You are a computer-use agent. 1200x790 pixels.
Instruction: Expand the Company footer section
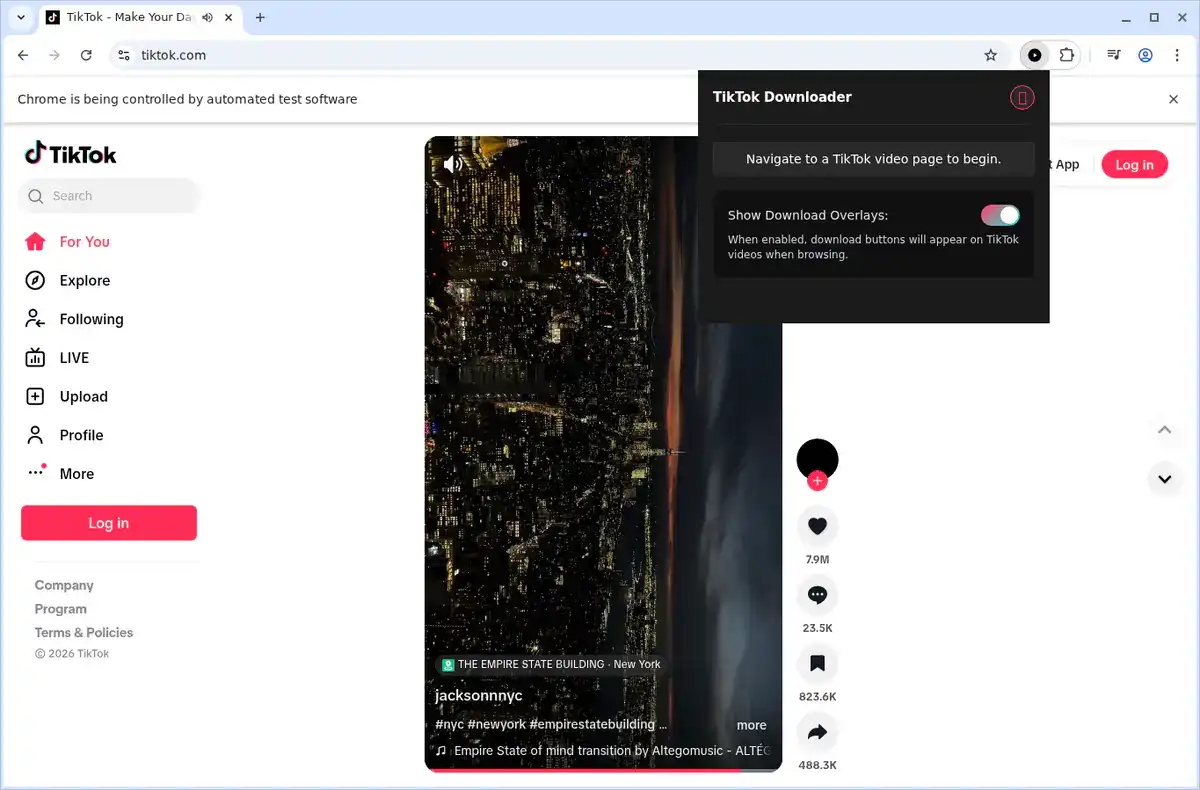pos(64,585)
